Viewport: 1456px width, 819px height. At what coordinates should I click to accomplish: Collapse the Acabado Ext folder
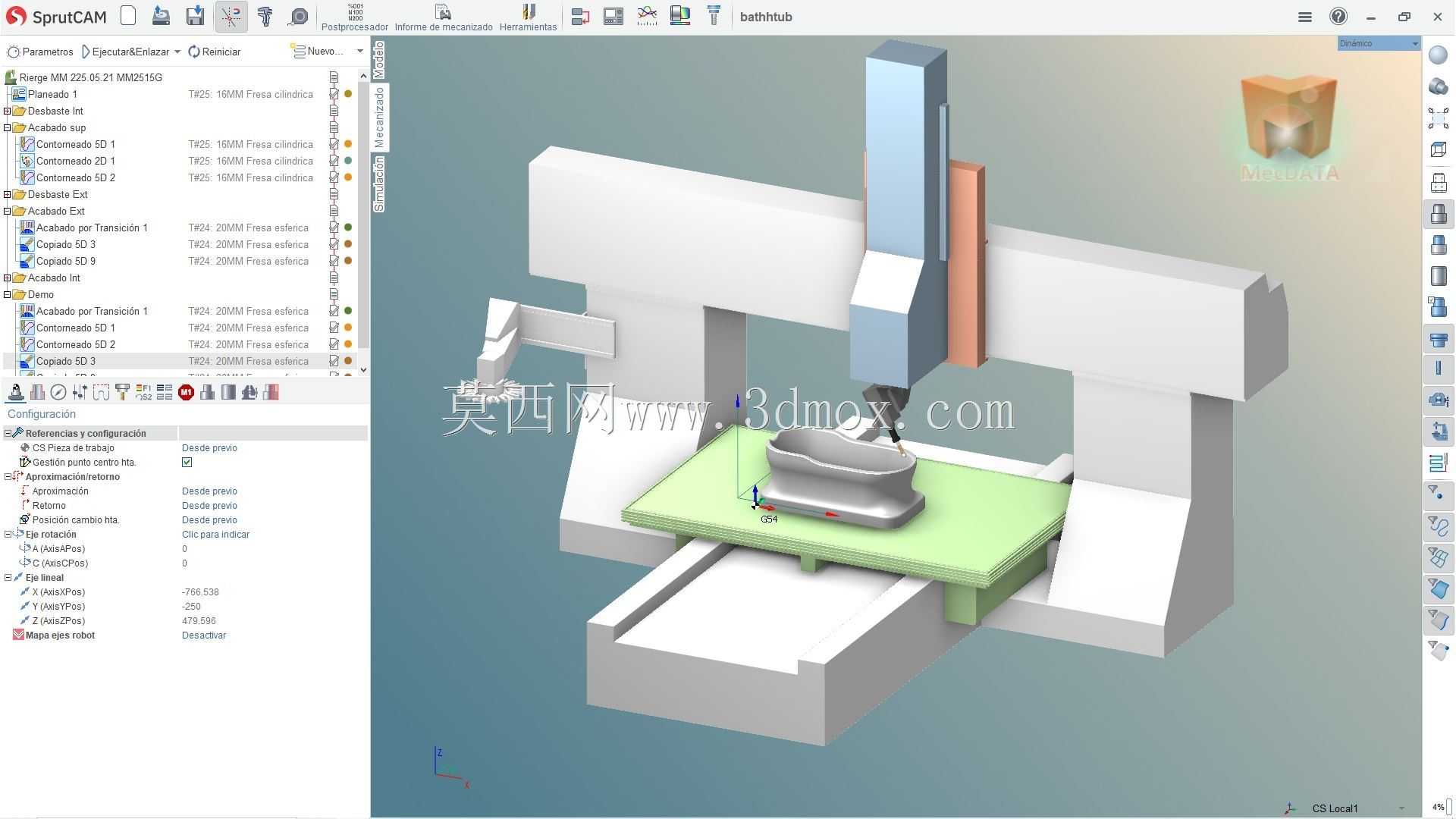8,211
